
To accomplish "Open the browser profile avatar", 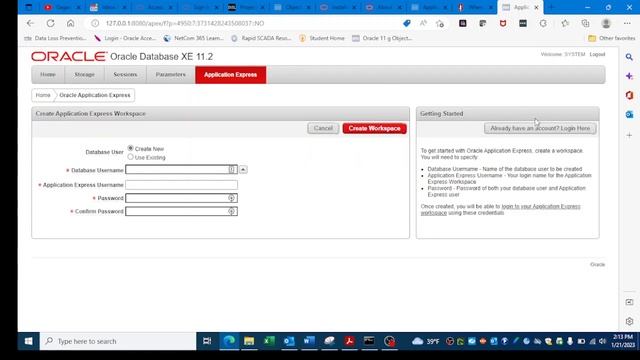I will (606, 23).
